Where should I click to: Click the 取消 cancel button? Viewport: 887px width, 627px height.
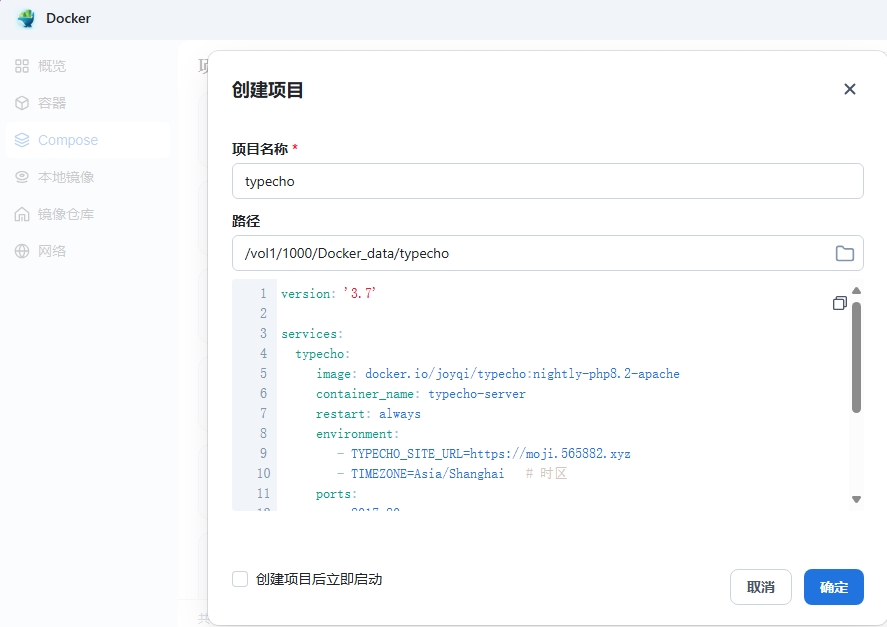760,587
